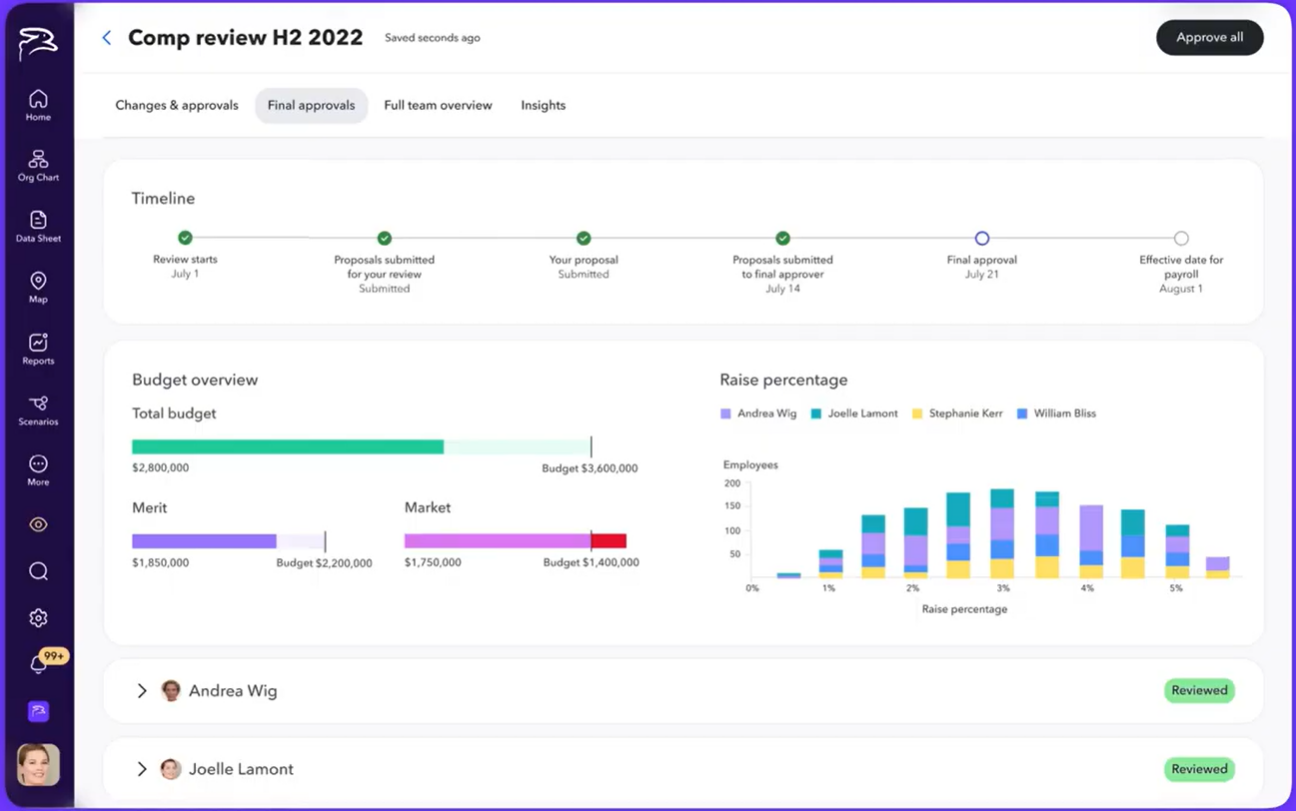The width and height of the screenshot is (1296, 811).
Task: Click Effective date for payroll marker
Action: pos(1181,238)
